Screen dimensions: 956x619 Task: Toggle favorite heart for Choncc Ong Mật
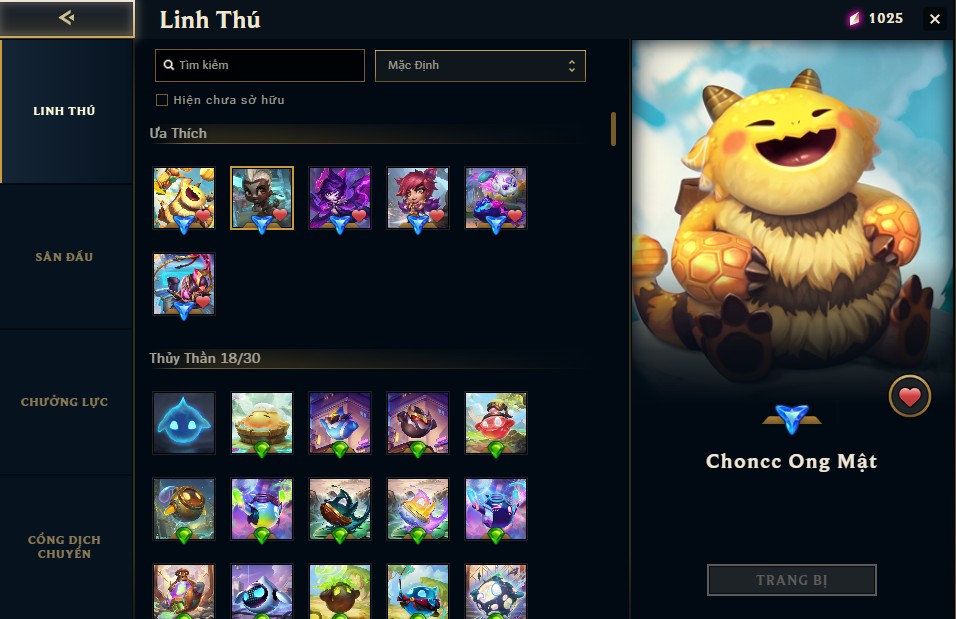pyautogui.click(x=910, y=396)
